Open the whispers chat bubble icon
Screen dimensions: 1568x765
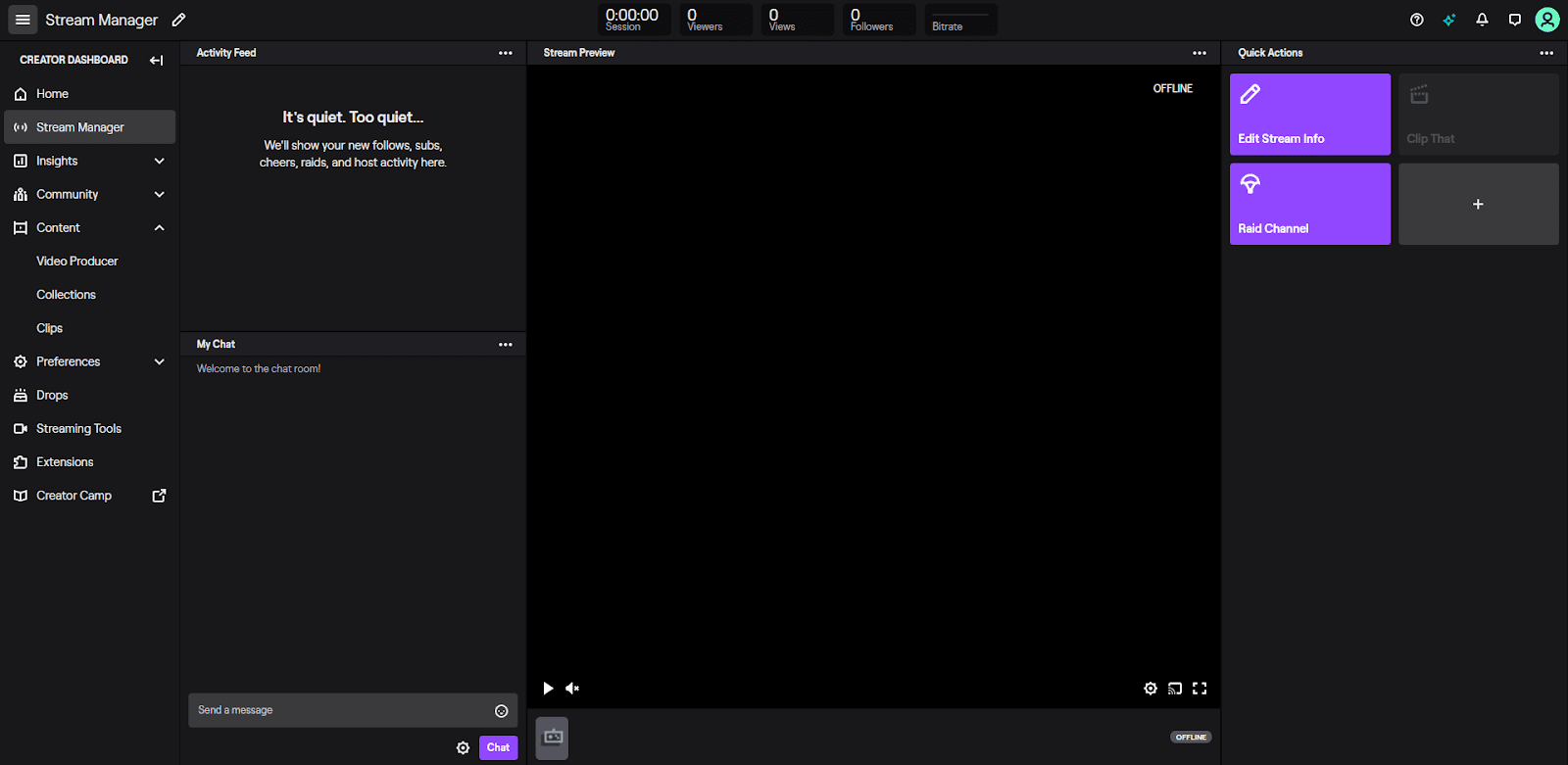coord(1515,20)
